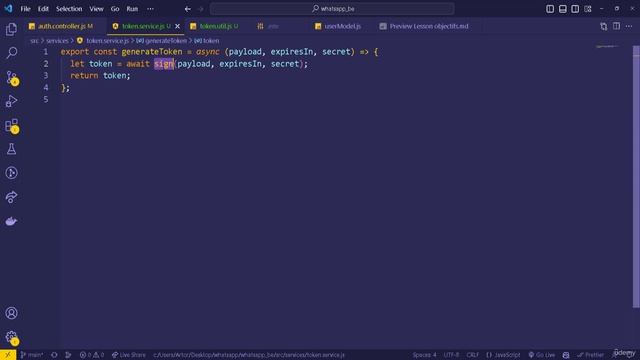Click the file path in status bar
The image size is (640, 360).
tap(249, 355)
